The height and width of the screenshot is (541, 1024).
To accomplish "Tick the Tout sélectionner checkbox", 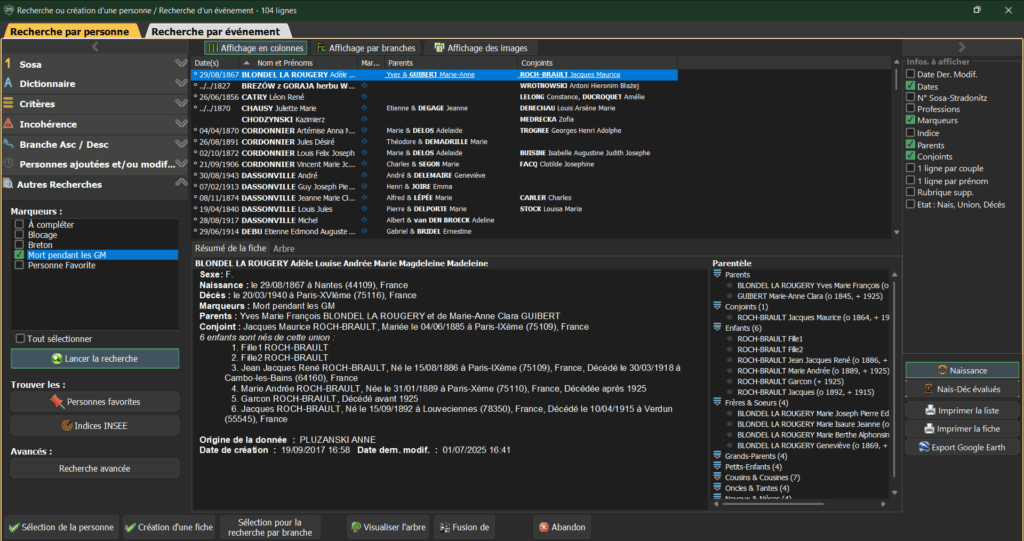I will coord(20,338).
